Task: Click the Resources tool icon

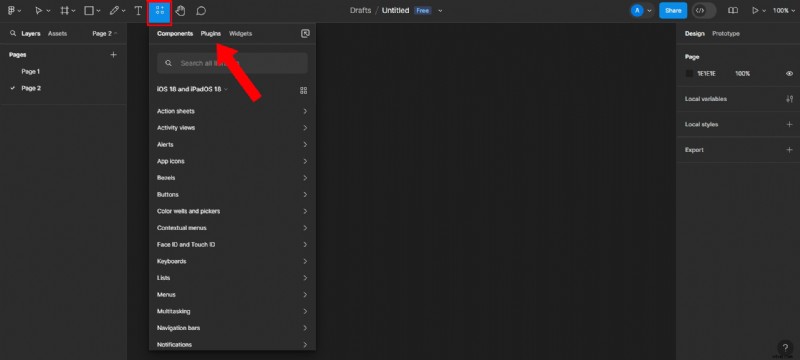Action: click(160, 11)
